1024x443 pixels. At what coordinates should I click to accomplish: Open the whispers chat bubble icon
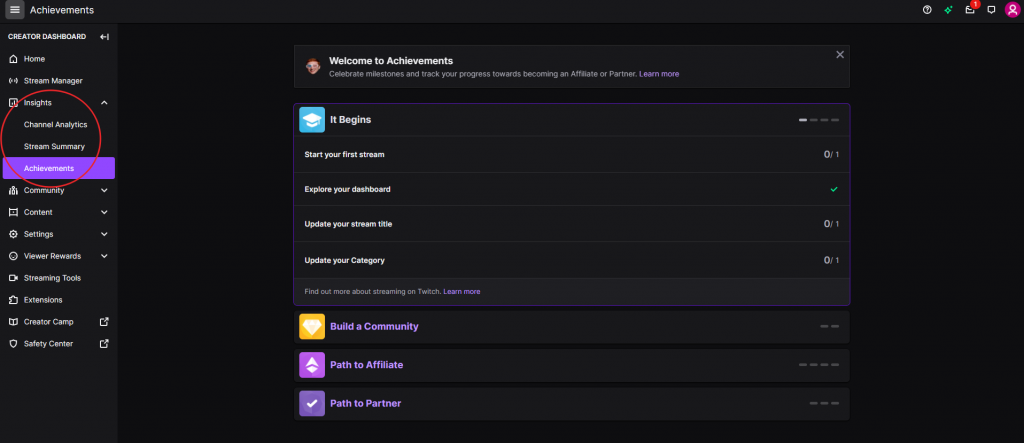(991, 10)
